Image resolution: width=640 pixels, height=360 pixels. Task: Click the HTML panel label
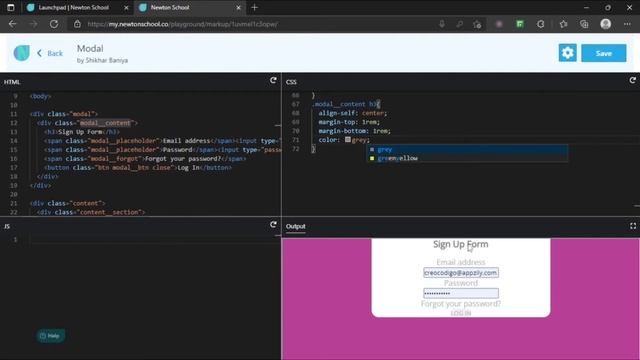(12, 82)
